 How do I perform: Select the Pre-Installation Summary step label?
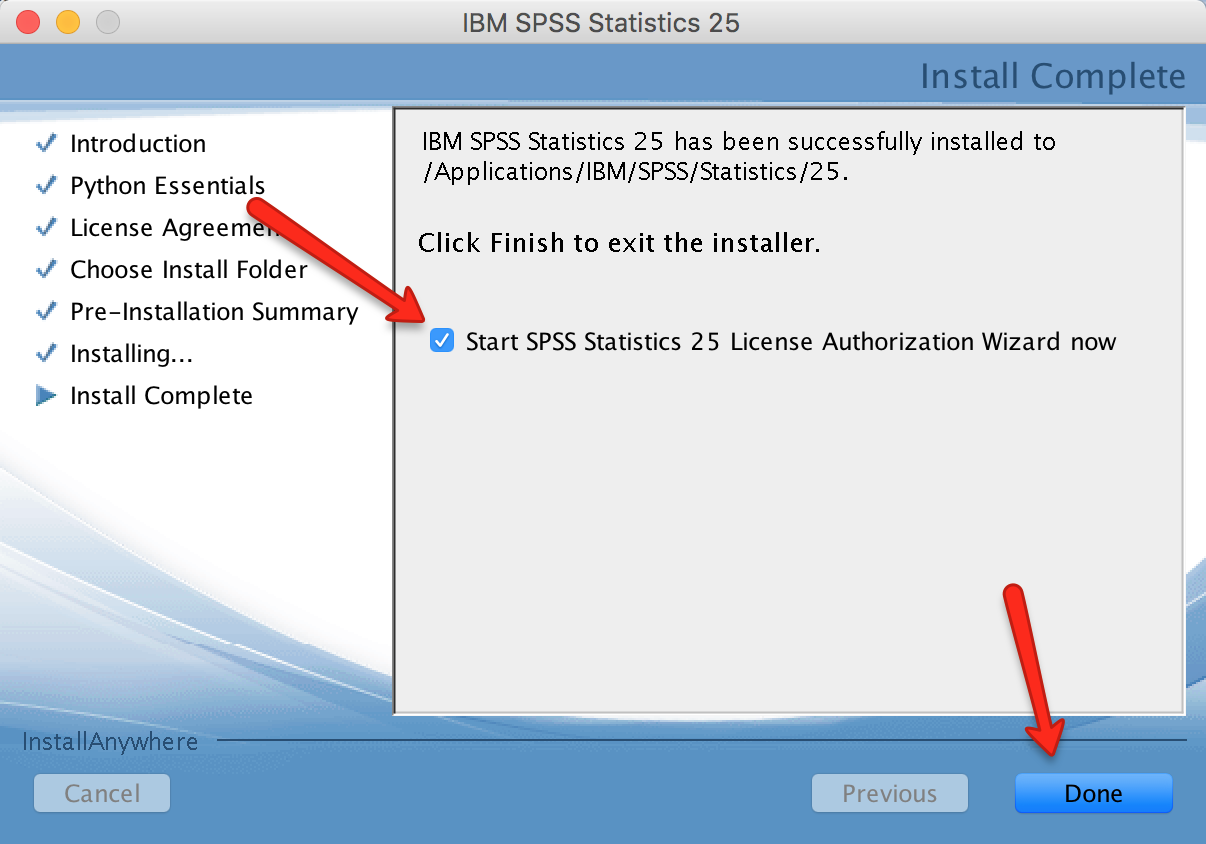click(x=214, y=312)
